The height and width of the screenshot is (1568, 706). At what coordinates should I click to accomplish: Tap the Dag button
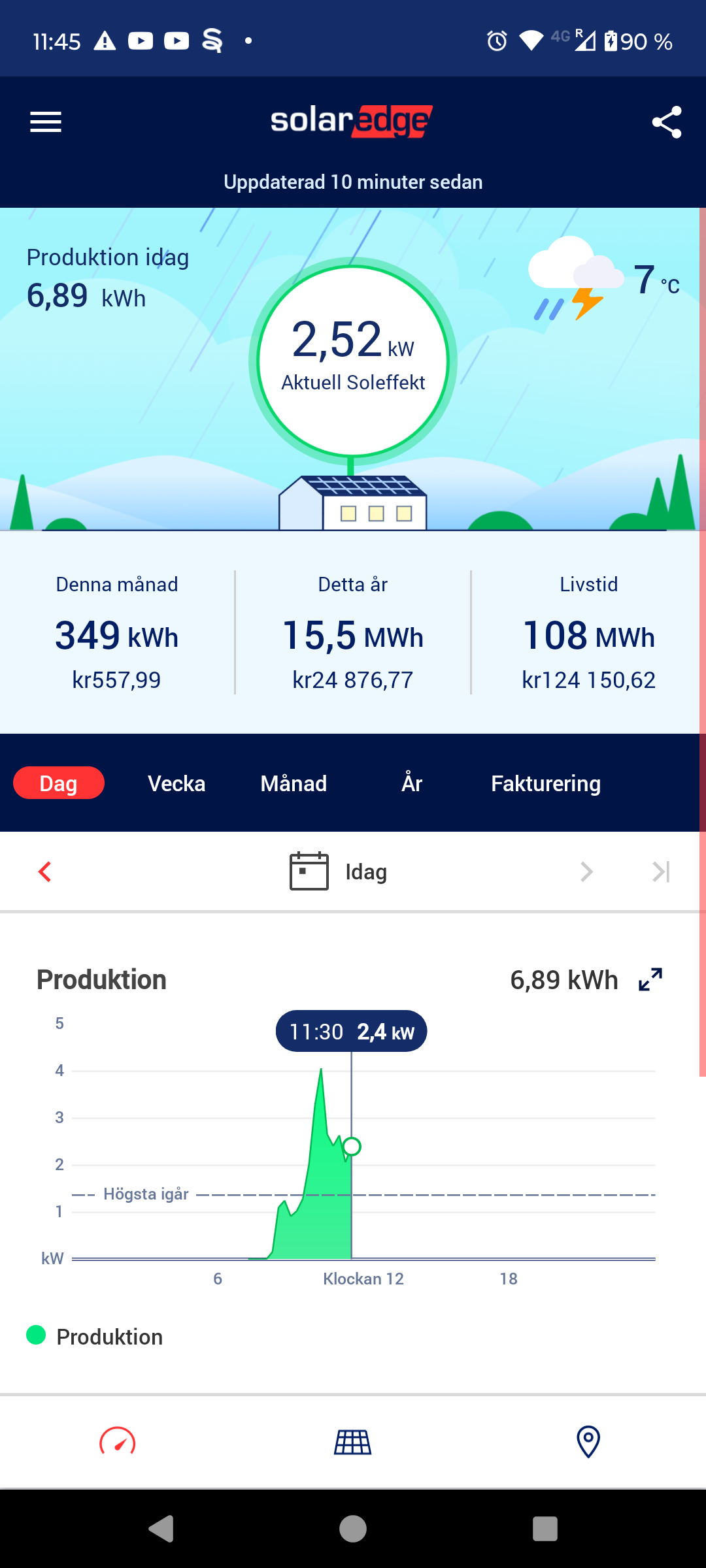pos(59,783)
